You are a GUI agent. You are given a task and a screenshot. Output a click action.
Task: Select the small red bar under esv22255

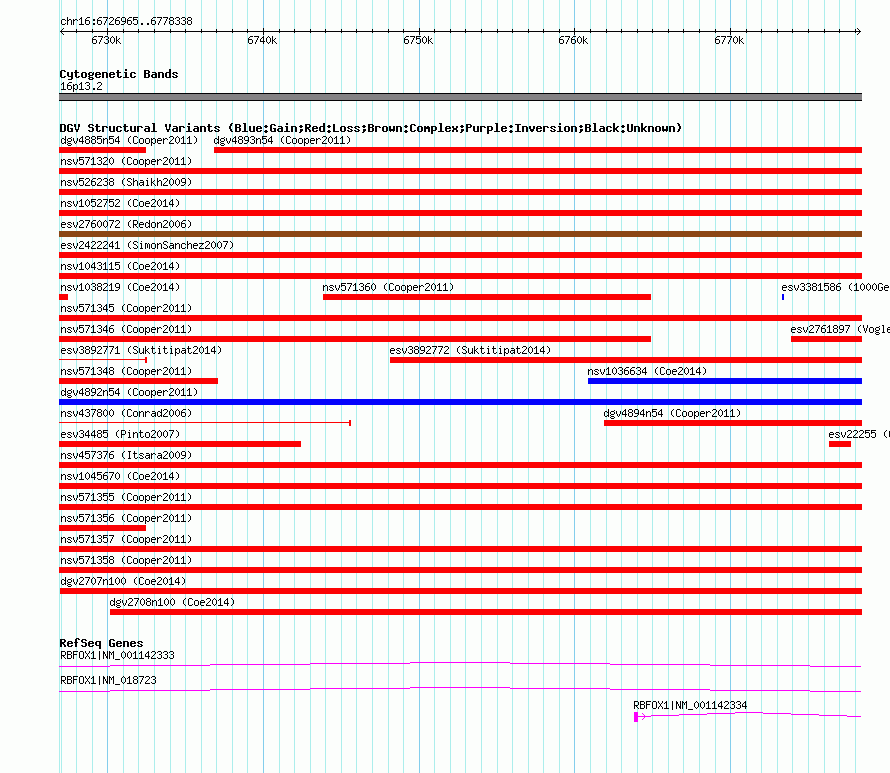point(840,444)
